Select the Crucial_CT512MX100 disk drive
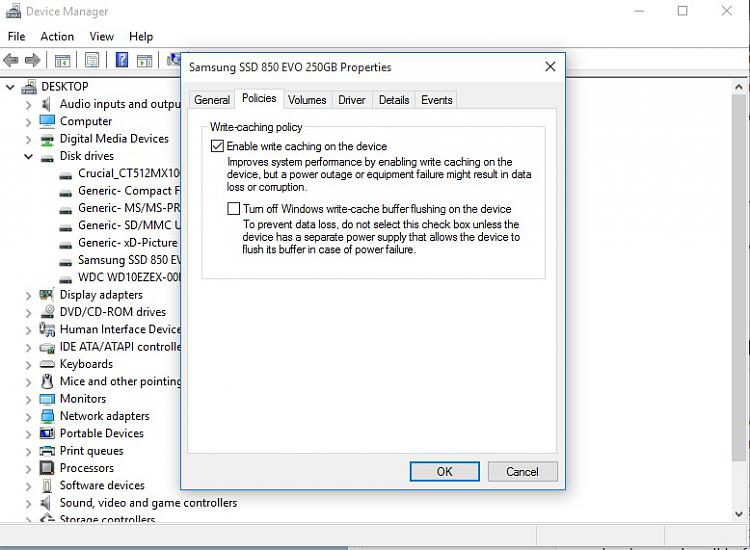Viewport: 750px width, 550px height. pos(129,173)
